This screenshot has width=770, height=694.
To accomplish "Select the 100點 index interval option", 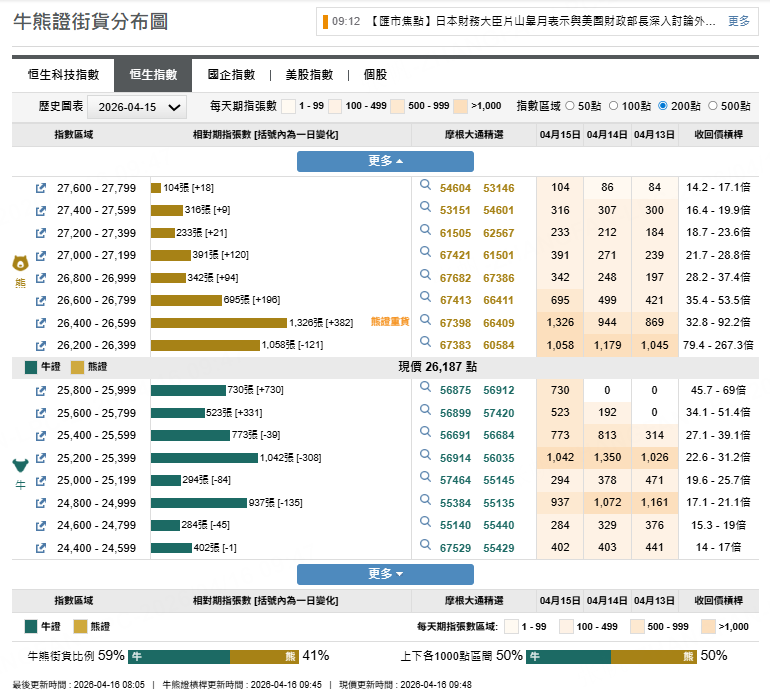I will click(x=614, y=106).
